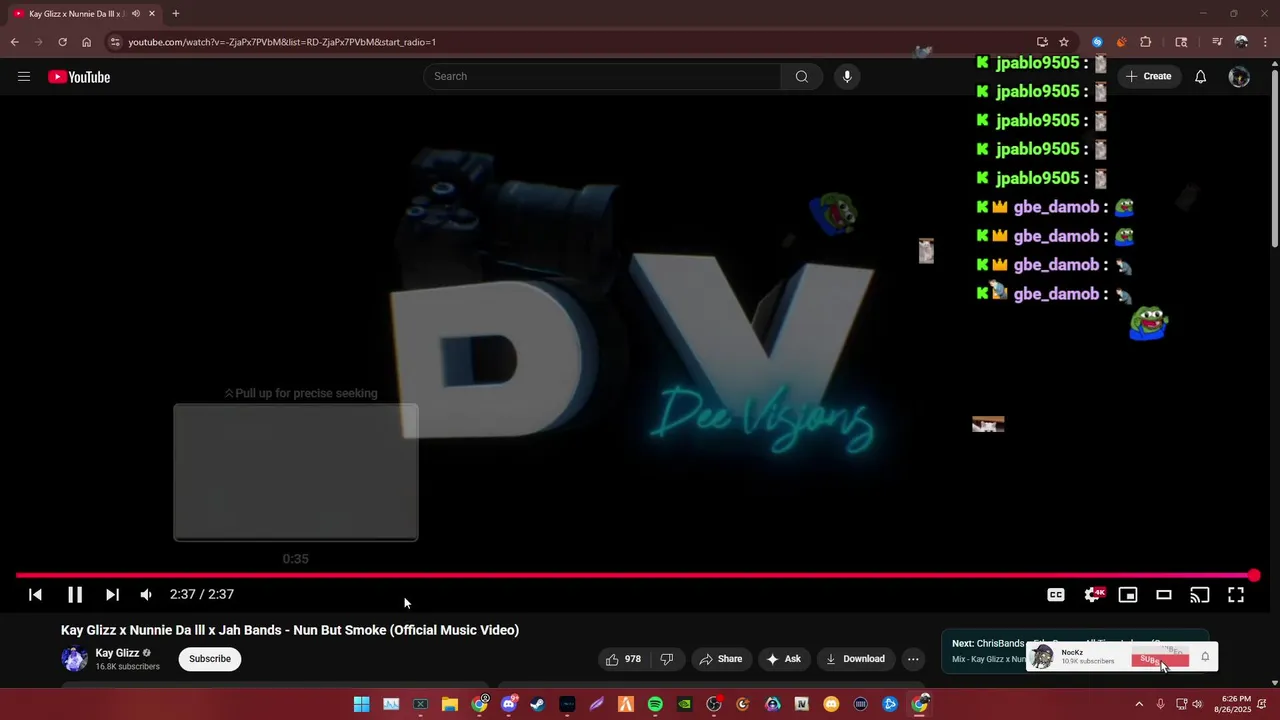Click the install app icon in address bar
Image resolution: width=1280 pixels, height=720 pixels.
tap(1042, 42)
